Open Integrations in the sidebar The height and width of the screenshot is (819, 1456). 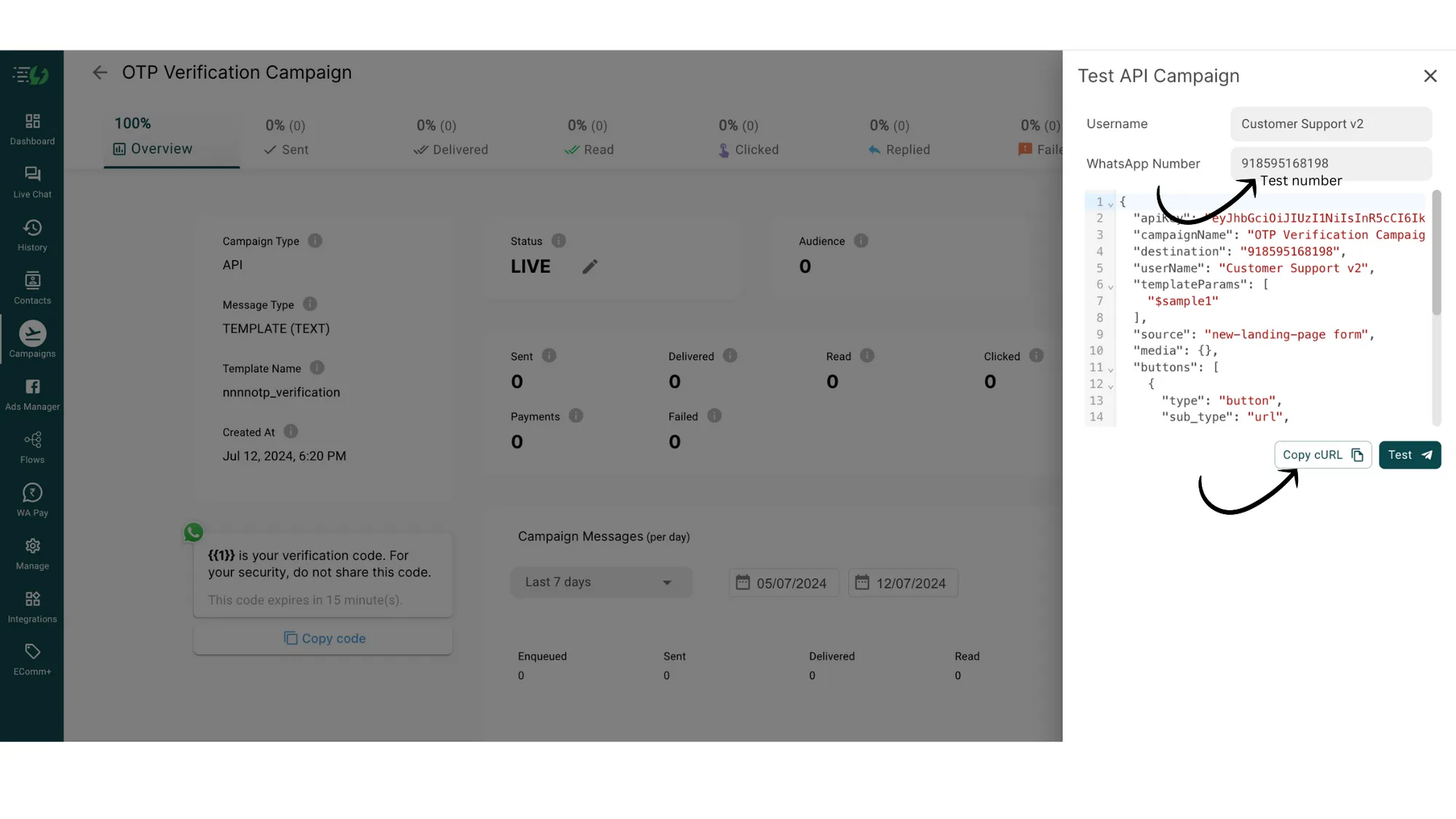32,607
